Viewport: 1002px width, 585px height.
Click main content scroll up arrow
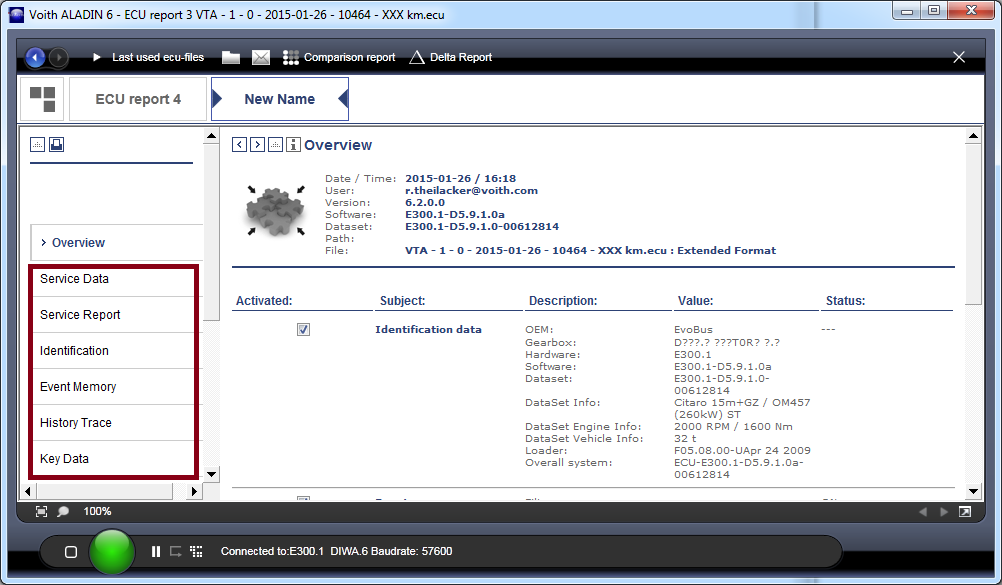pos(973,136)
